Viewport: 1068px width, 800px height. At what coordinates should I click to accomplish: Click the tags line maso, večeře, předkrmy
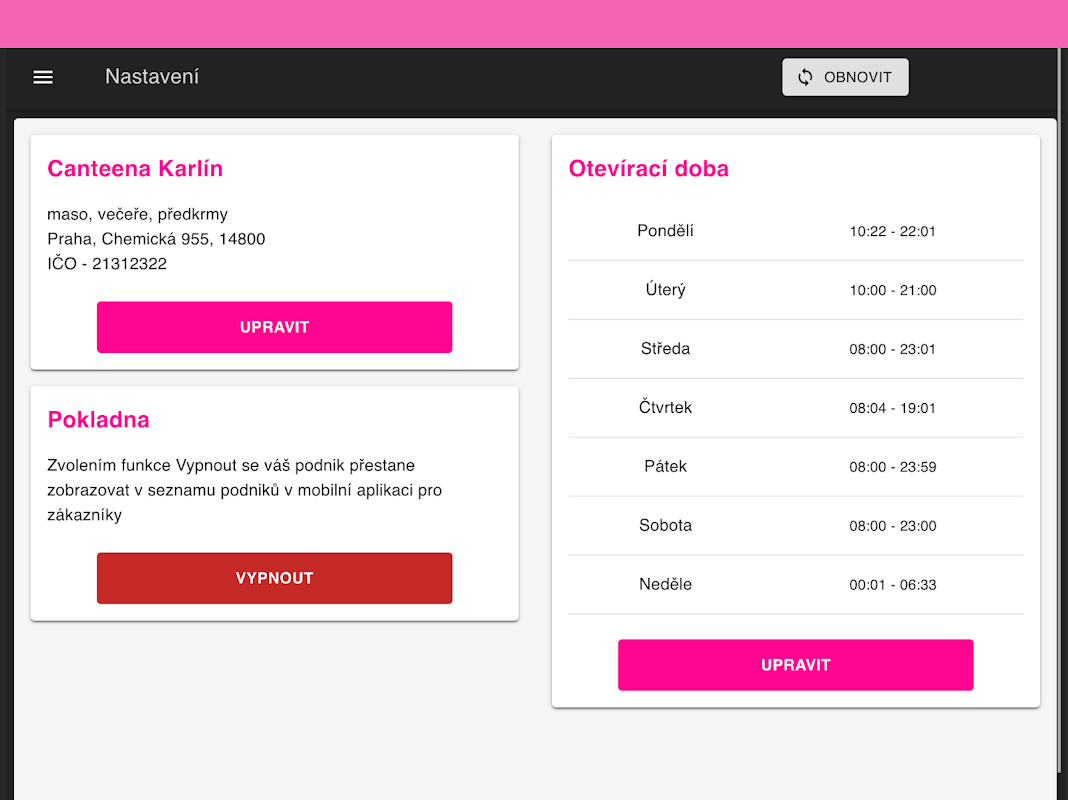point(137,214)
